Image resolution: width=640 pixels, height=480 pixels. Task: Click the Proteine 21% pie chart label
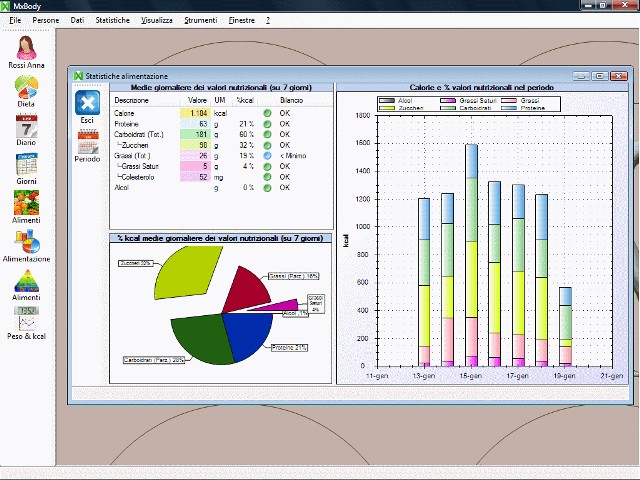click(288, 347)
